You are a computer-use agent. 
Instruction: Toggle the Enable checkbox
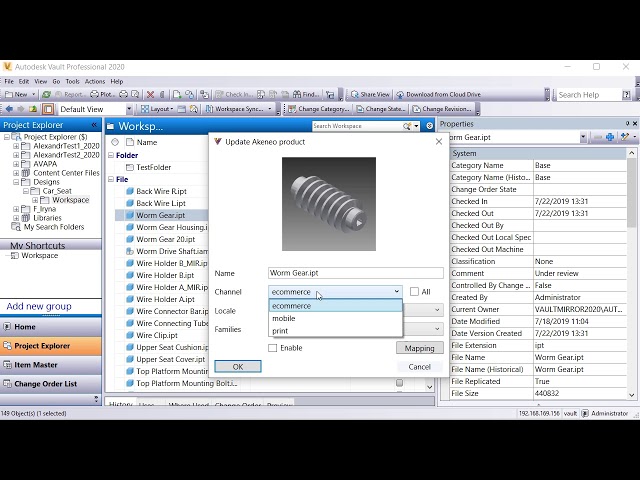(273, 348)
